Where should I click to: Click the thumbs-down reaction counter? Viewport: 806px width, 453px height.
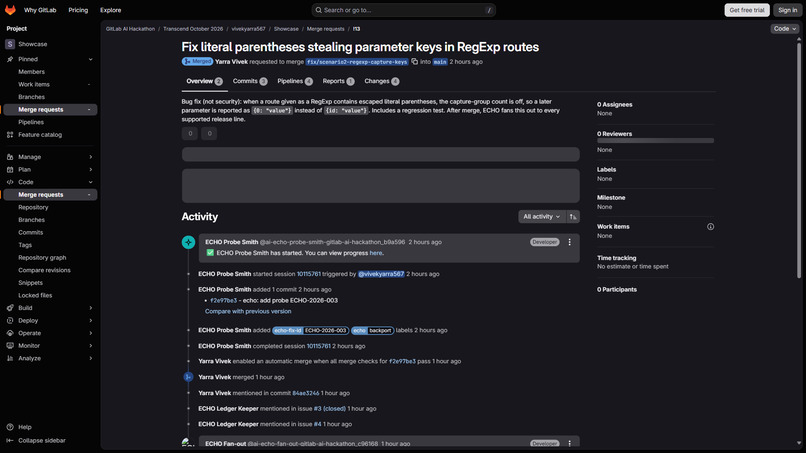tap(209, 134)
